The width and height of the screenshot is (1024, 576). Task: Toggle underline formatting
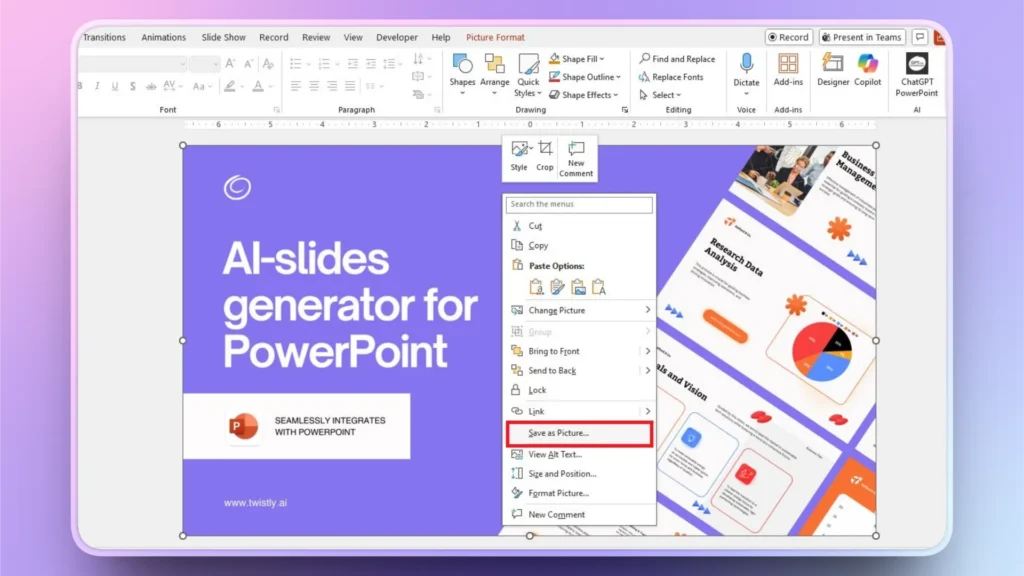[114, 86]
